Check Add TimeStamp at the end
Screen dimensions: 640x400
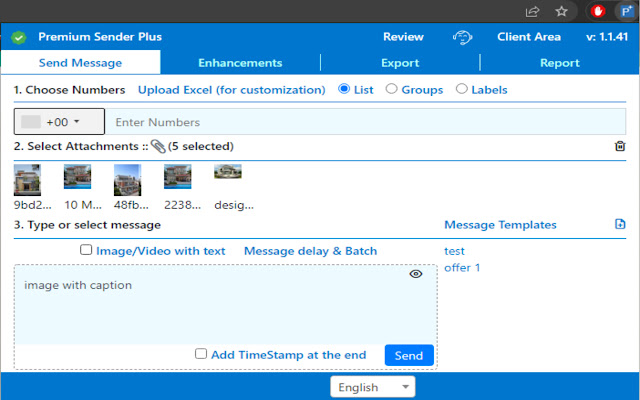click(201, 354)
